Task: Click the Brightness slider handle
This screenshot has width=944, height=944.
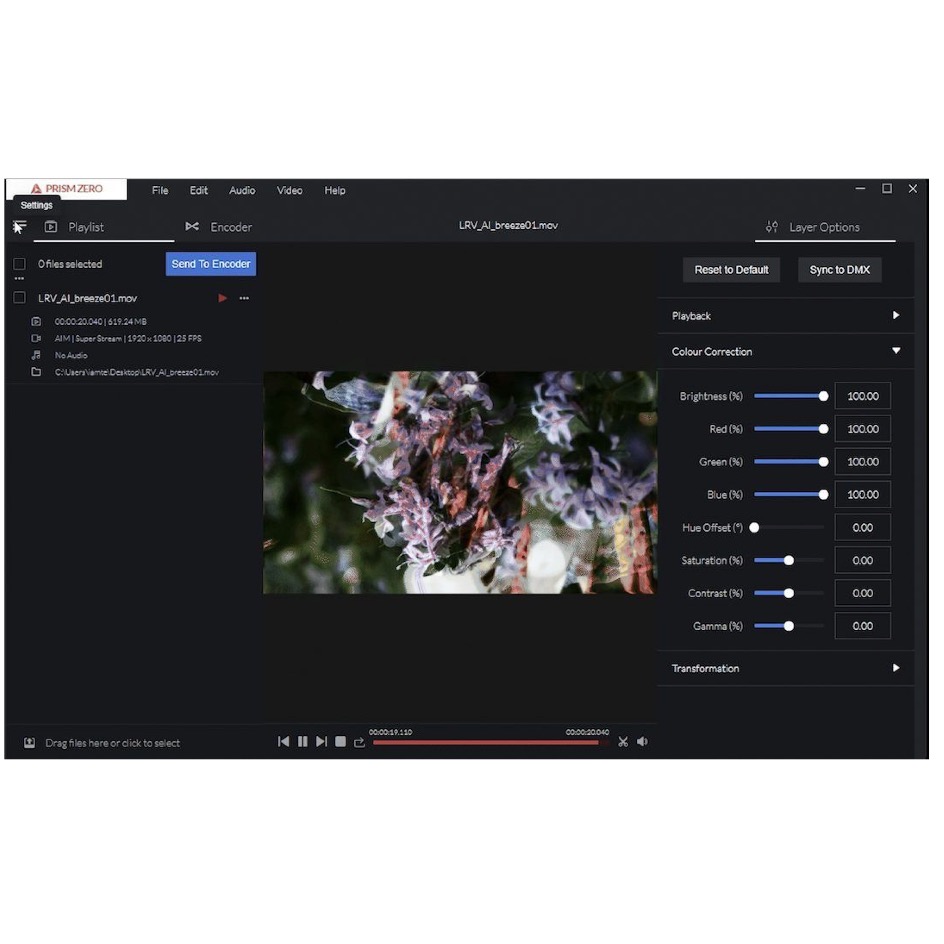Action: pos(823,396)
